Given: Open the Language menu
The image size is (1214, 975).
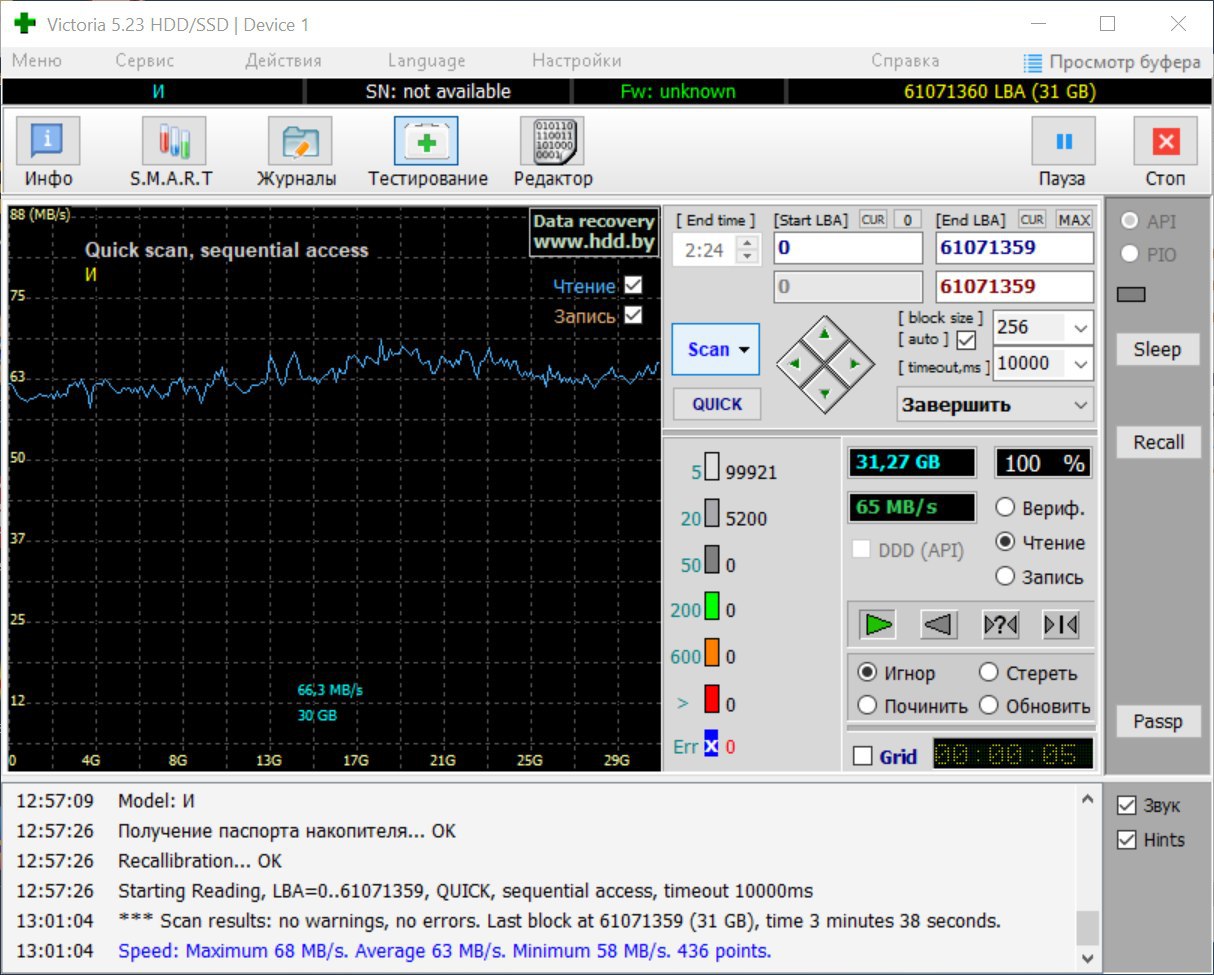Looking at the screenshot, I should (426, 61).
